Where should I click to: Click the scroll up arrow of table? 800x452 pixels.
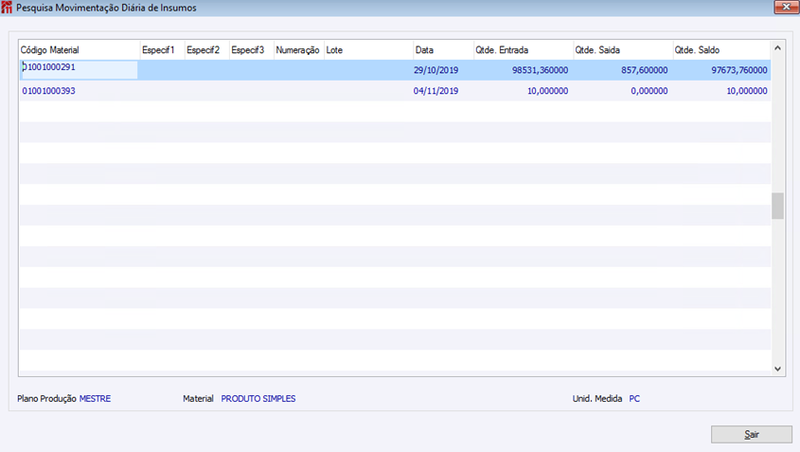[778, 48]
